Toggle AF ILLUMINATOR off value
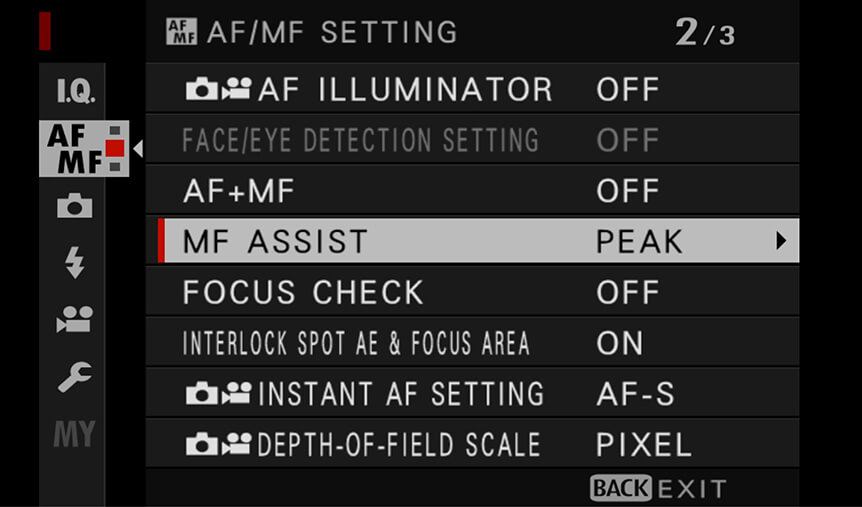The width and height of the screenshot is (862, 507). point(628,90)
